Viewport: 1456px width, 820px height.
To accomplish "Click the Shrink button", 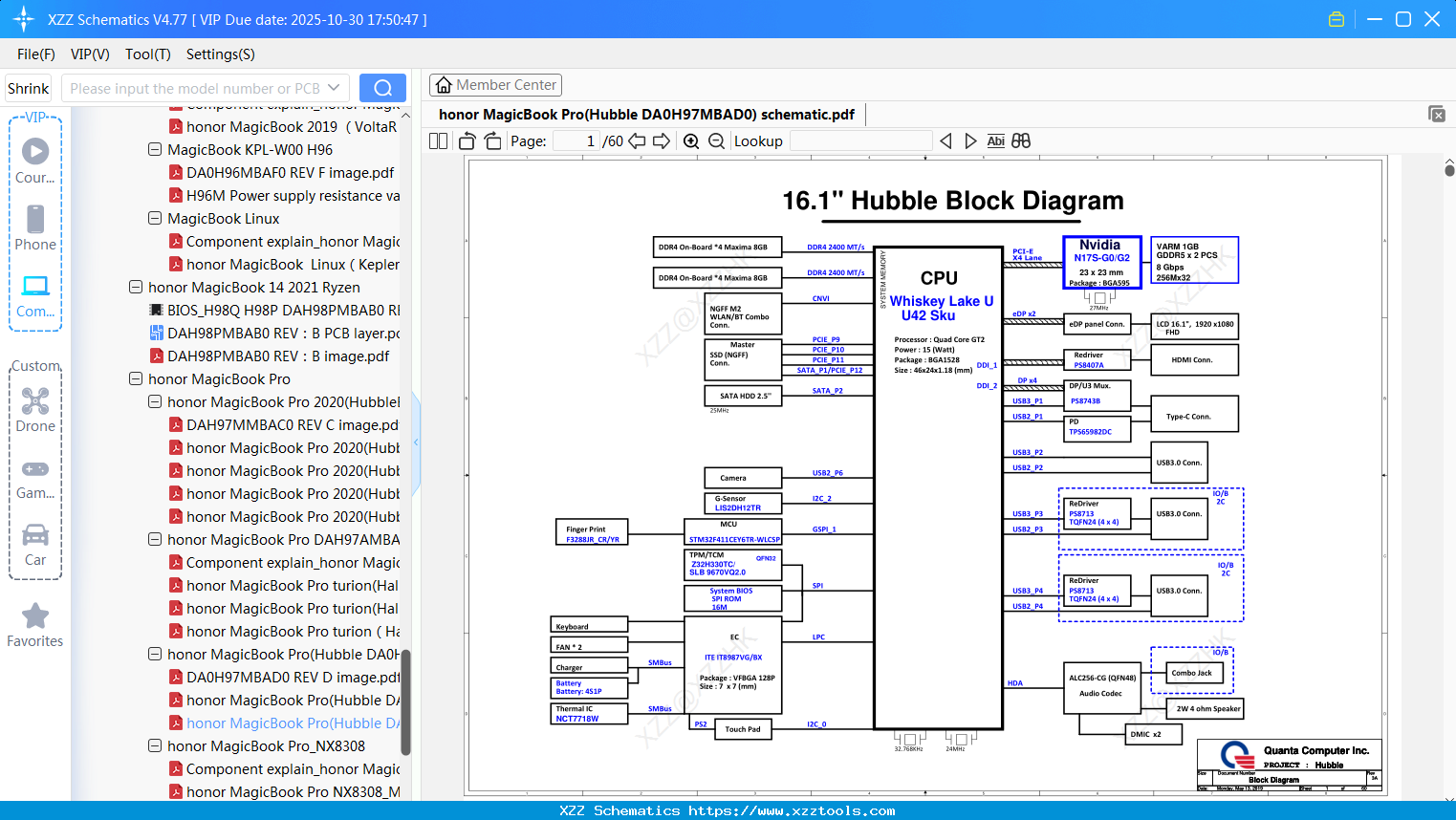I will click(x=29, y=88).
